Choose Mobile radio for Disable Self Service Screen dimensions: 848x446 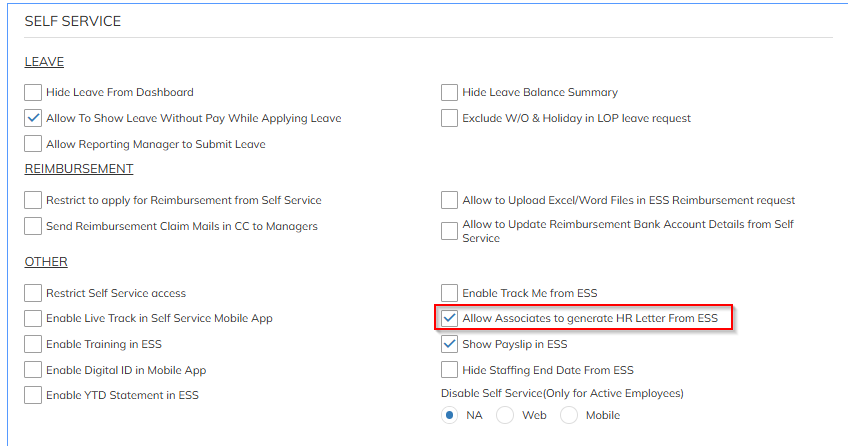pyautogui.click(x=569, y=415)
